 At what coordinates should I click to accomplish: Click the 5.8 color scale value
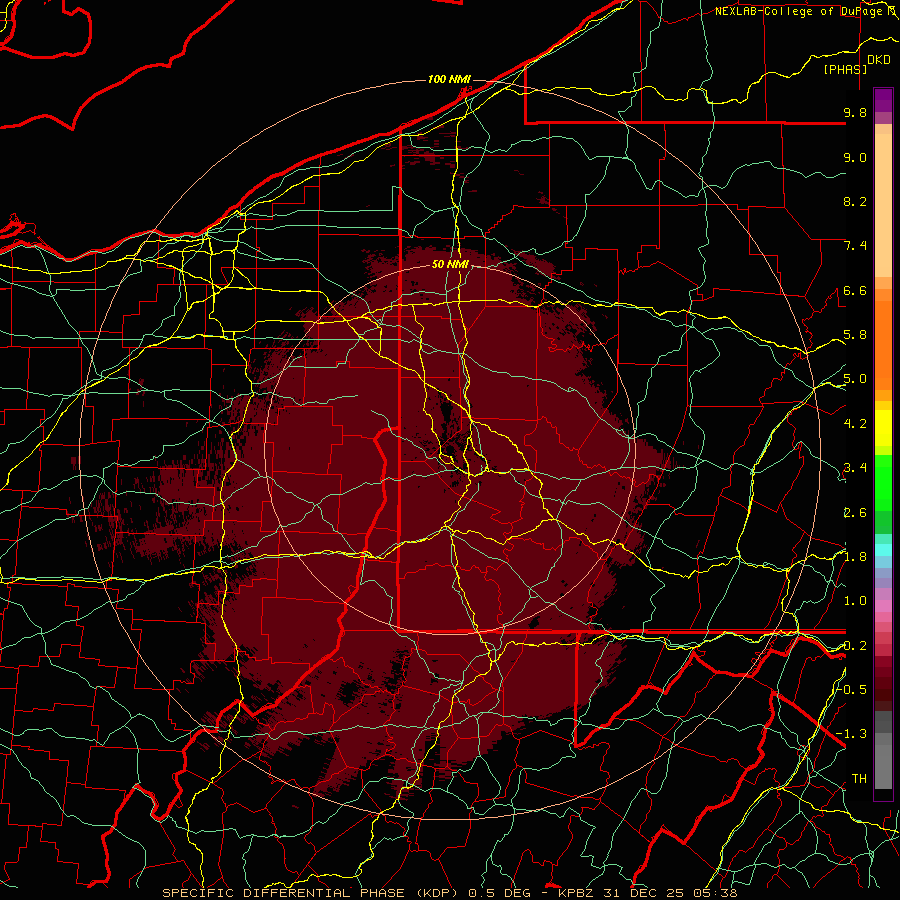pyautogui.click(x=855, y=335)
